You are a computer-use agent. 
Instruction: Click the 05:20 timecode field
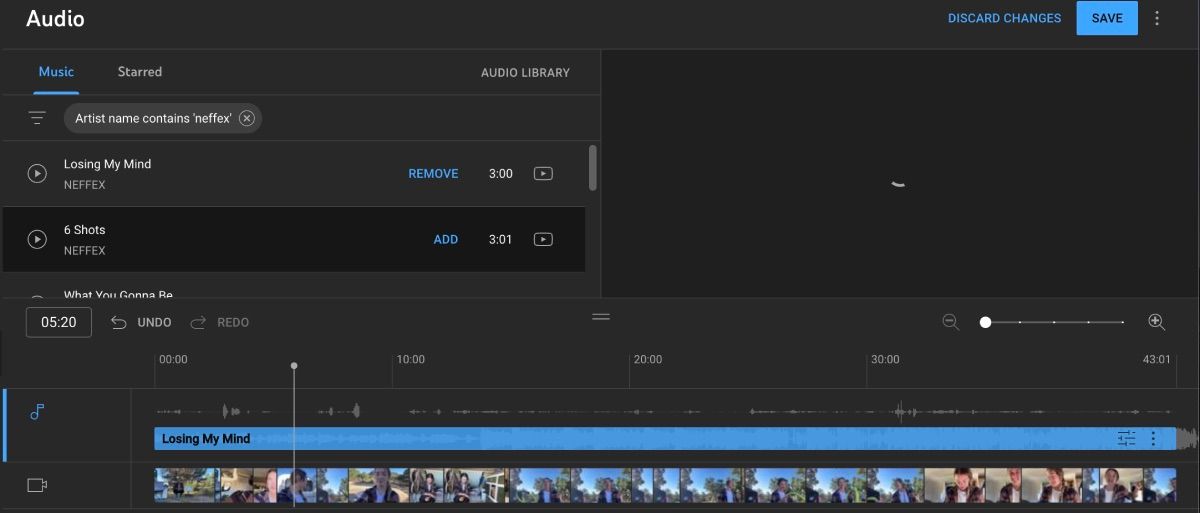tap(59, 322)
